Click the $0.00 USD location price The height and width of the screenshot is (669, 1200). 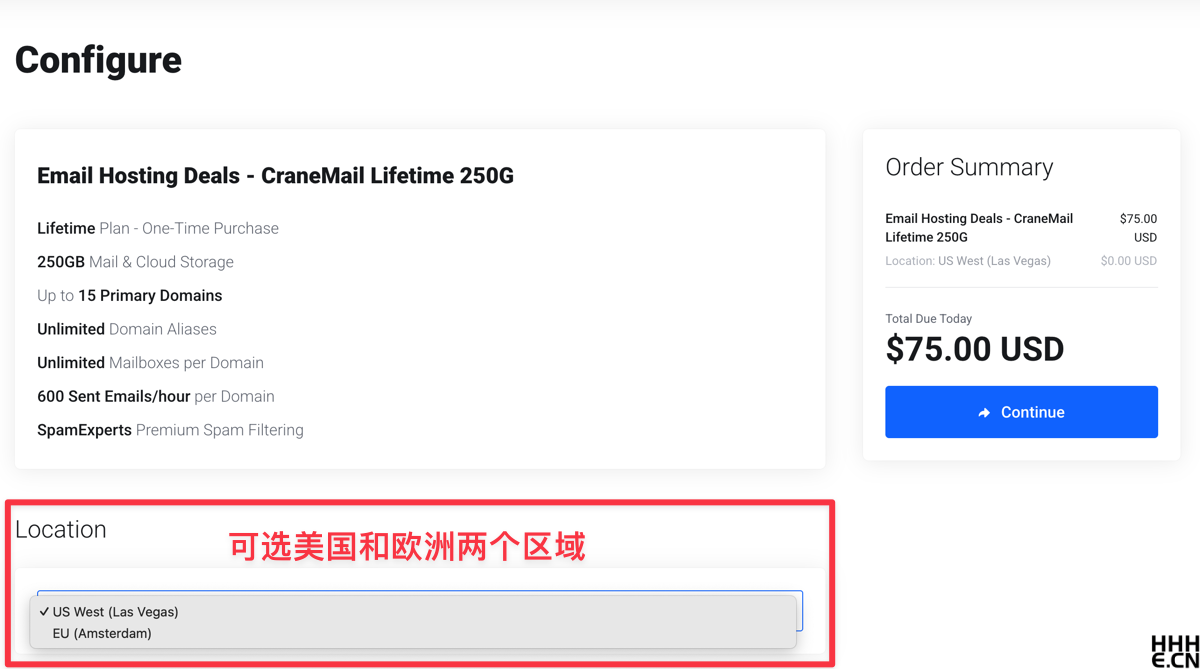1128,261
